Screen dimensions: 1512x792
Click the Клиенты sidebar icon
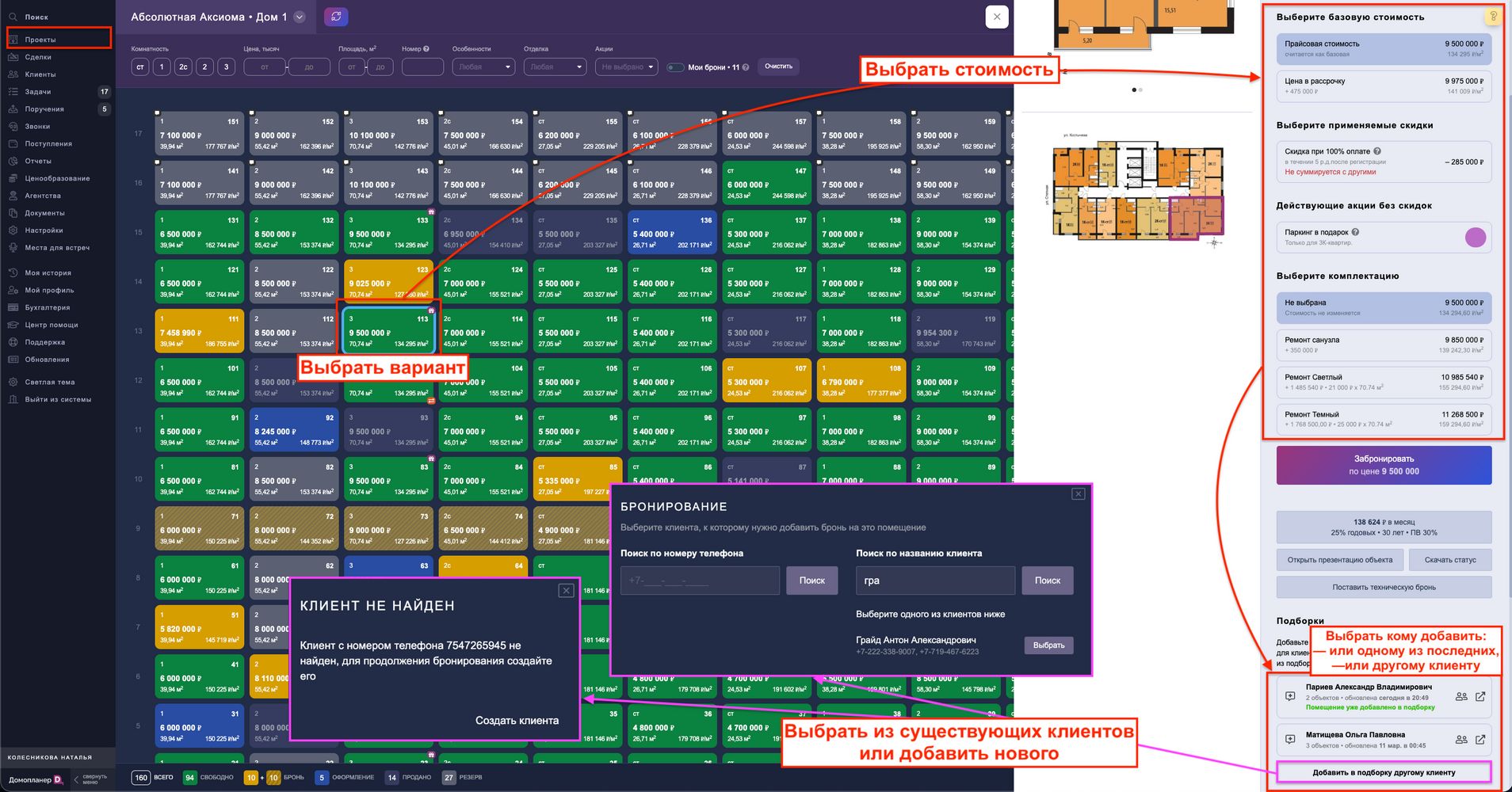tap(13, 74)
